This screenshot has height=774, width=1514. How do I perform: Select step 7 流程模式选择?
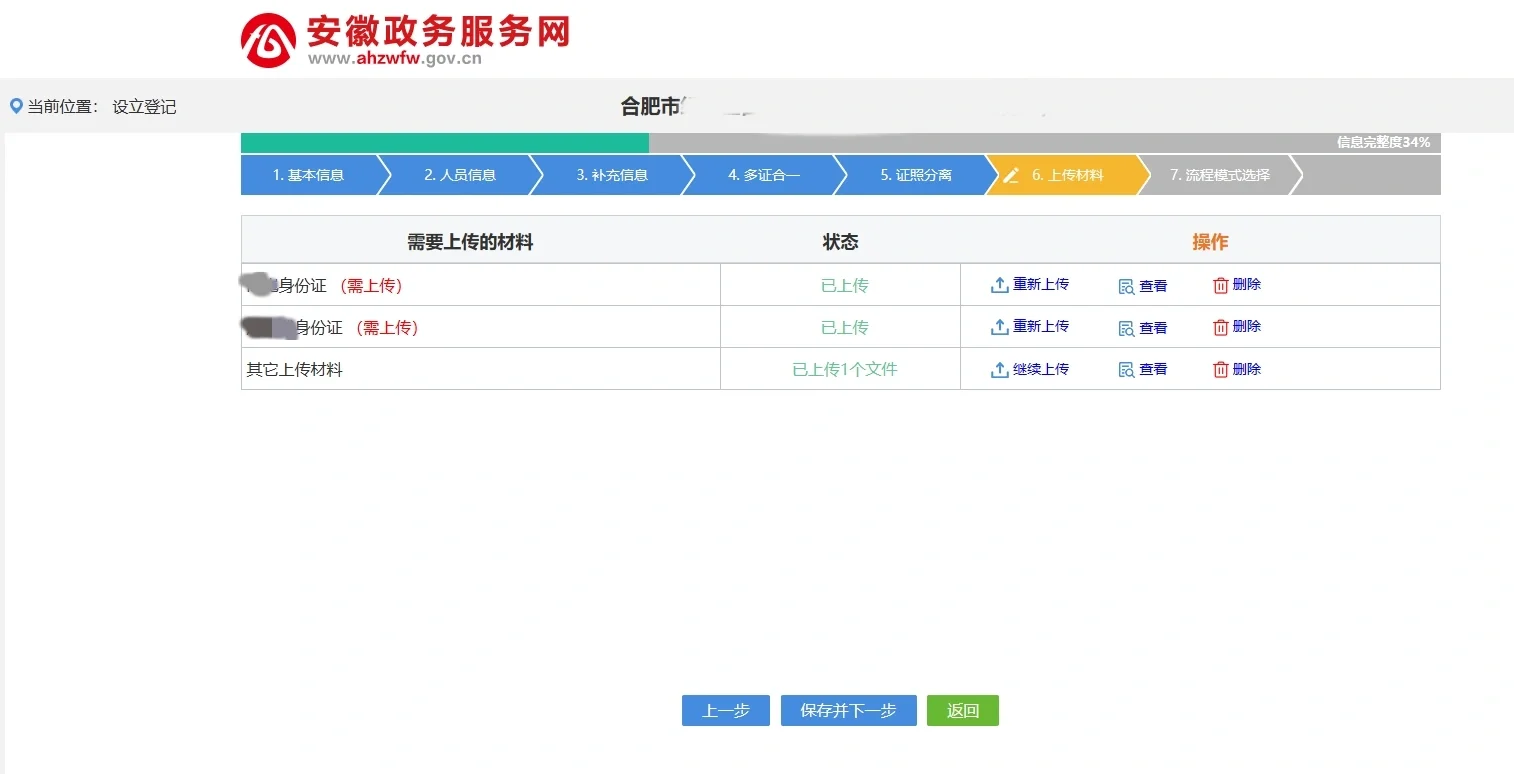point(1219,175)
